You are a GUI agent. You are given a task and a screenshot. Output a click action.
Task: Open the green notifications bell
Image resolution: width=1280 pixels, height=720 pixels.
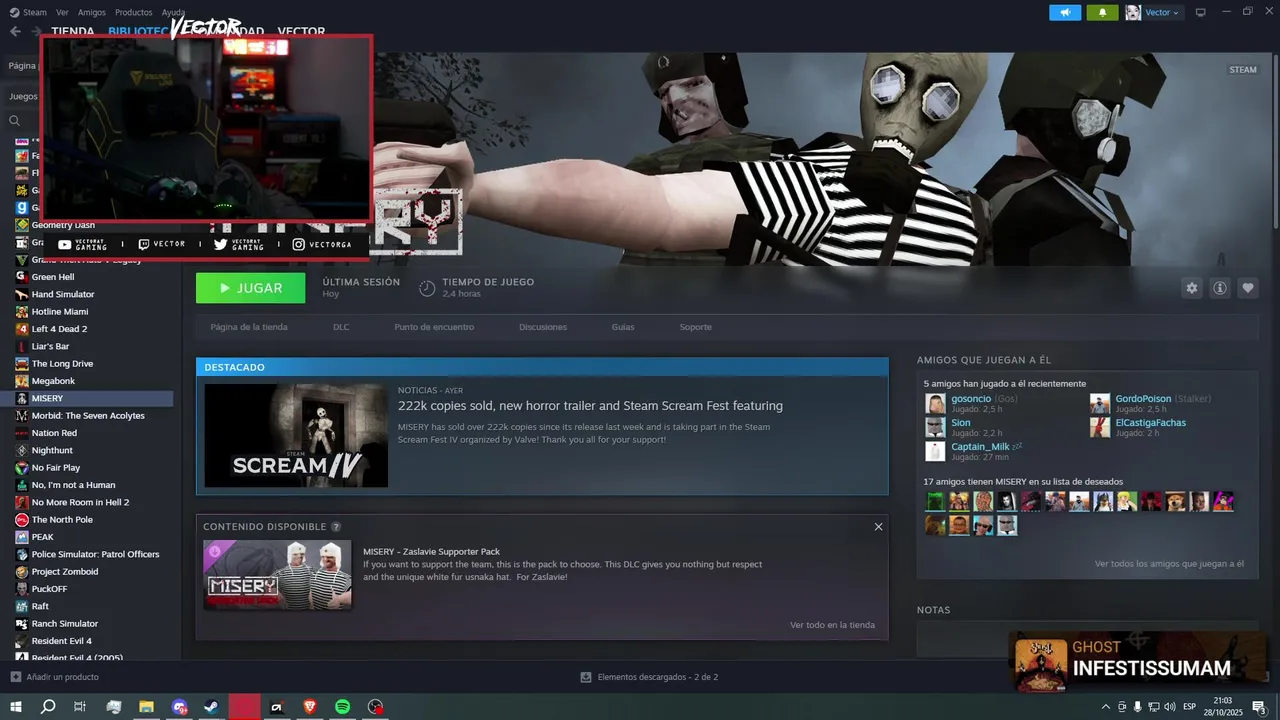(1102, 12)
